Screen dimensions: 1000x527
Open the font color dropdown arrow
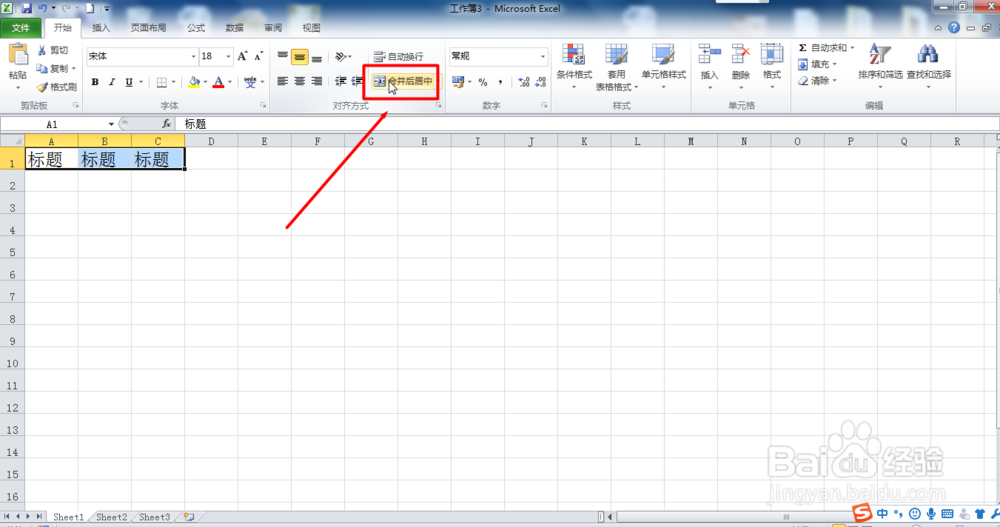pos(230,82)
